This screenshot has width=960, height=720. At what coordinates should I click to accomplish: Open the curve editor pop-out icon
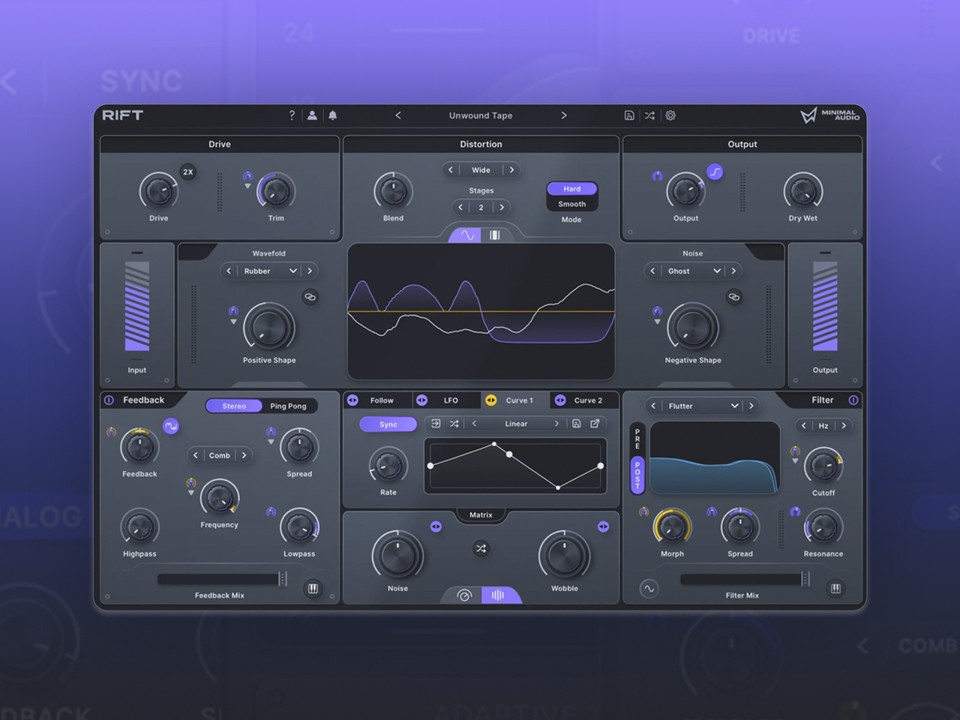594,424
